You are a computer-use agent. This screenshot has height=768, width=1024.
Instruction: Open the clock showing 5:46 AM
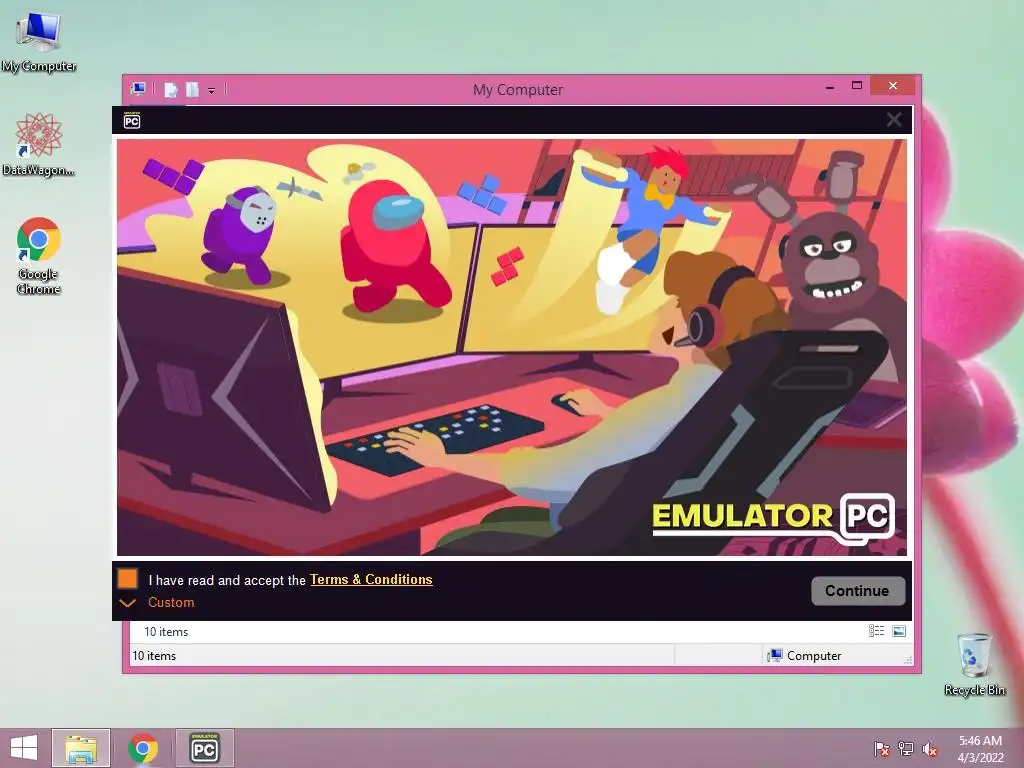point(980,748)
